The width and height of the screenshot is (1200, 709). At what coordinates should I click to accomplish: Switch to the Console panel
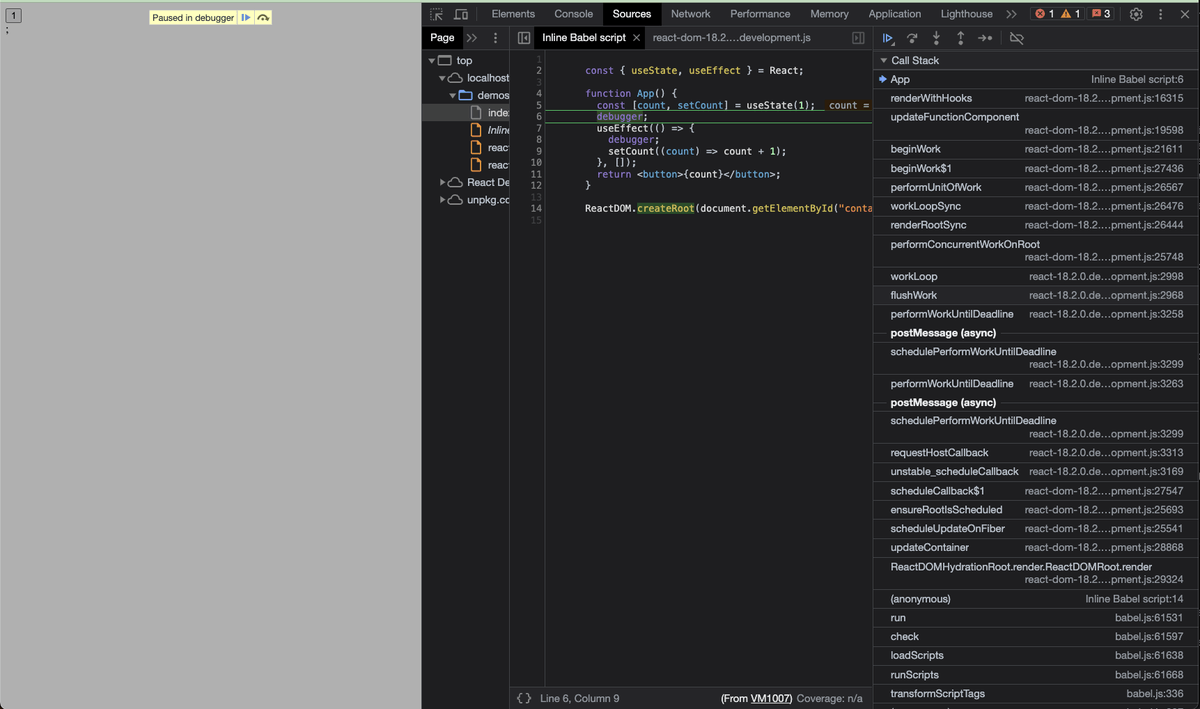tap(574, 14)
